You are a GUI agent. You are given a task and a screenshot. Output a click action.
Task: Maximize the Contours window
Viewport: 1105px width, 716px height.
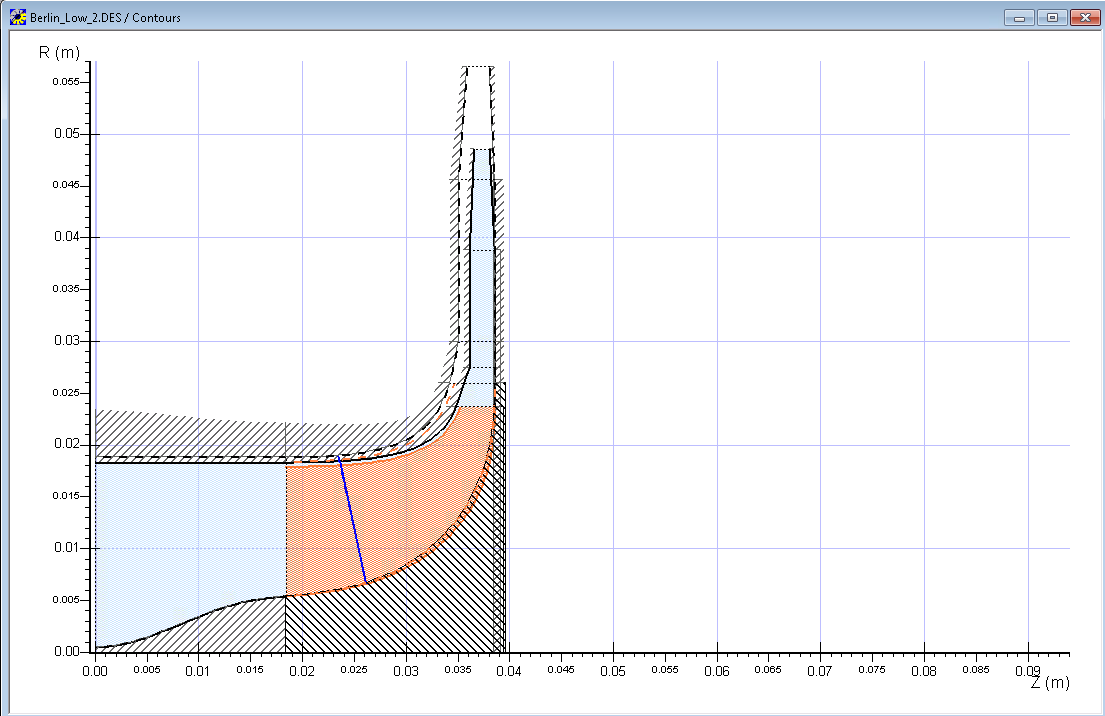click(1052, 17)
